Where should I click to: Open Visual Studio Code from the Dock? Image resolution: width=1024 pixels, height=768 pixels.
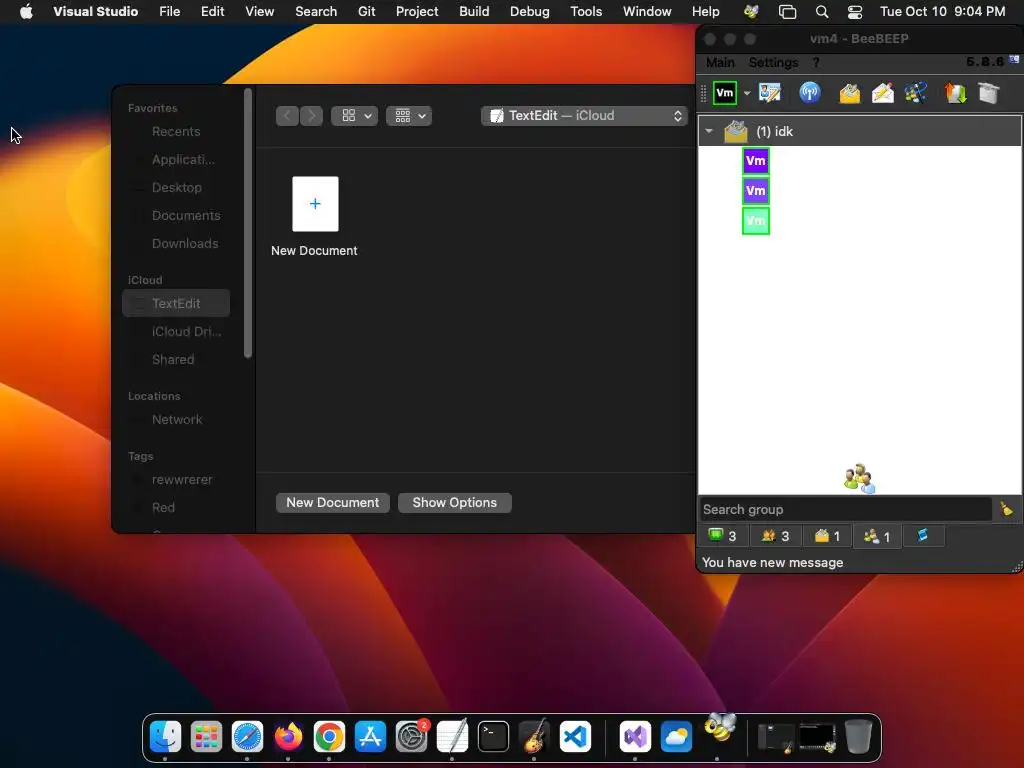[575, 737]
